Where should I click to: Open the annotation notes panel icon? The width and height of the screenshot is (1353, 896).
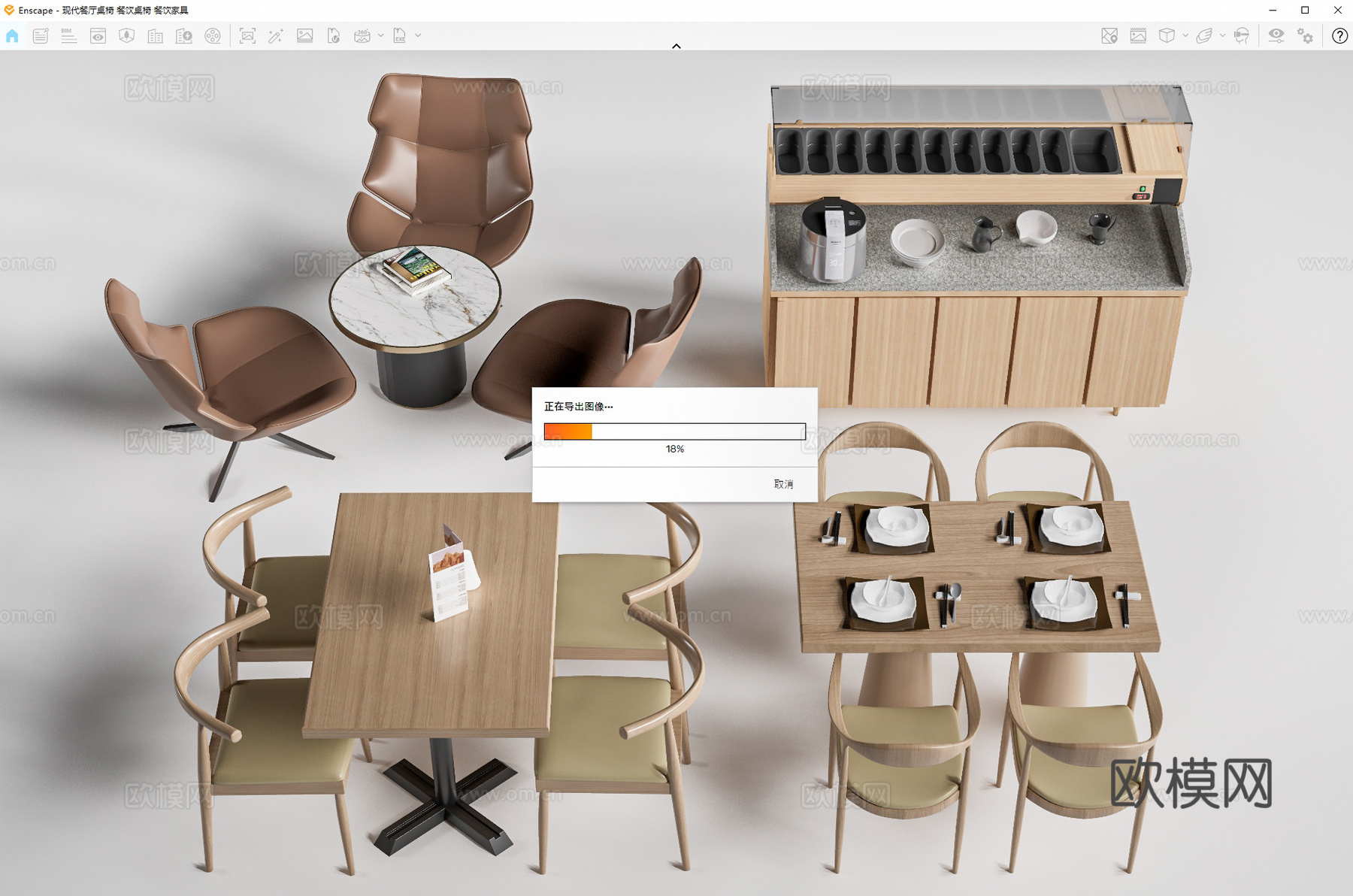click(x=41, y=36)
